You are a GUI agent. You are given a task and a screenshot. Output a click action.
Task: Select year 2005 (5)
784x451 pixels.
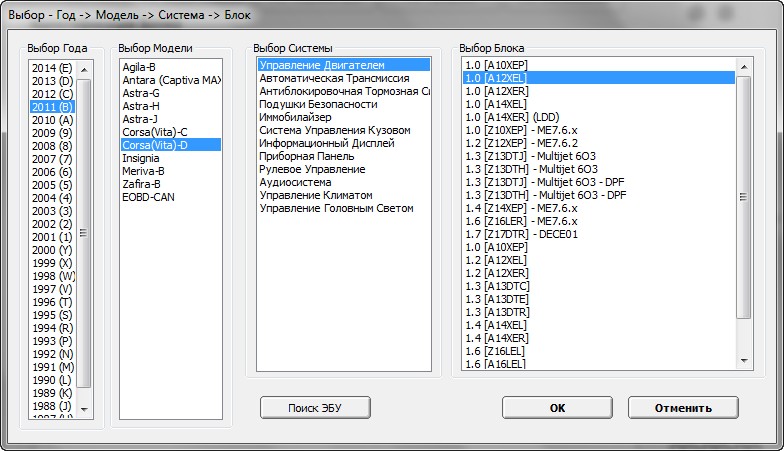tap(52, 185)
